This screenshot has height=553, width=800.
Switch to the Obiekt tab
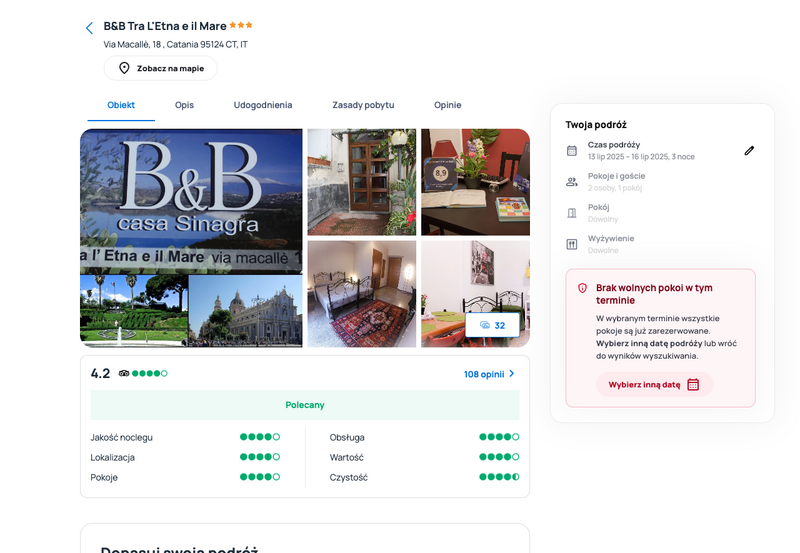[x=121, y=105]
